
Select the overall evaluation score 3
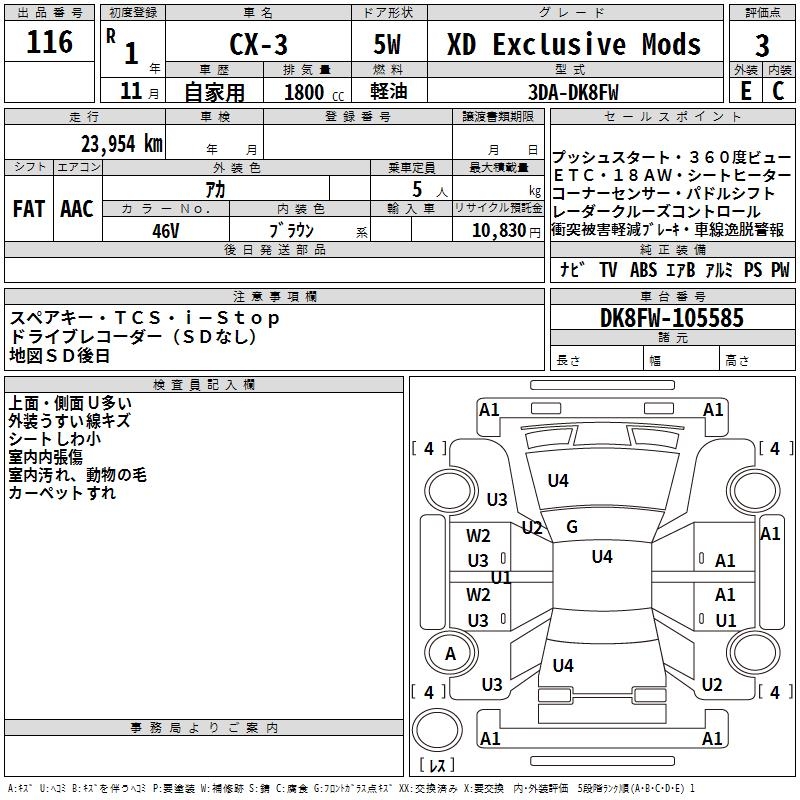[762, 46]
